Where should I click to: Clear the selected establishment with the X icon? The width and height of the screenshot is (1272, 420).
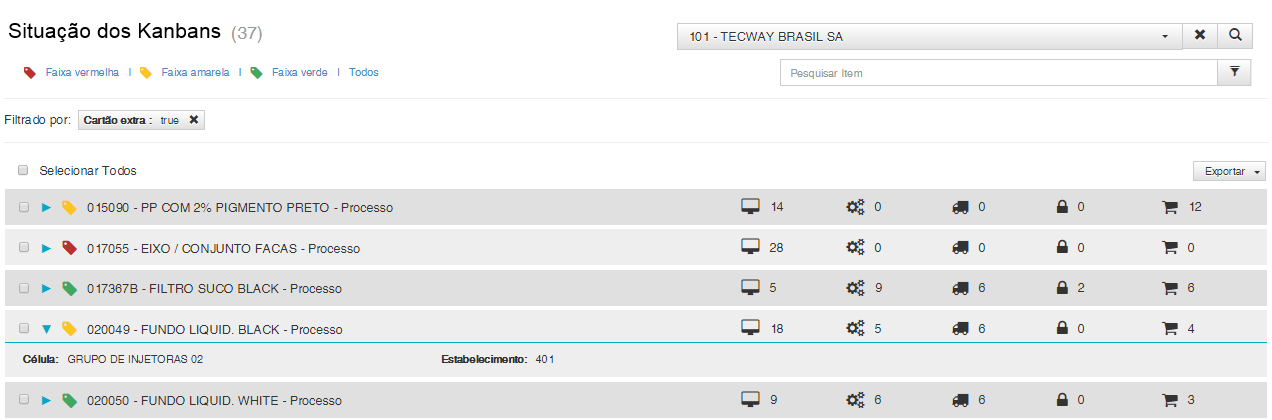pyautogui.click(x=1200, y=36)
